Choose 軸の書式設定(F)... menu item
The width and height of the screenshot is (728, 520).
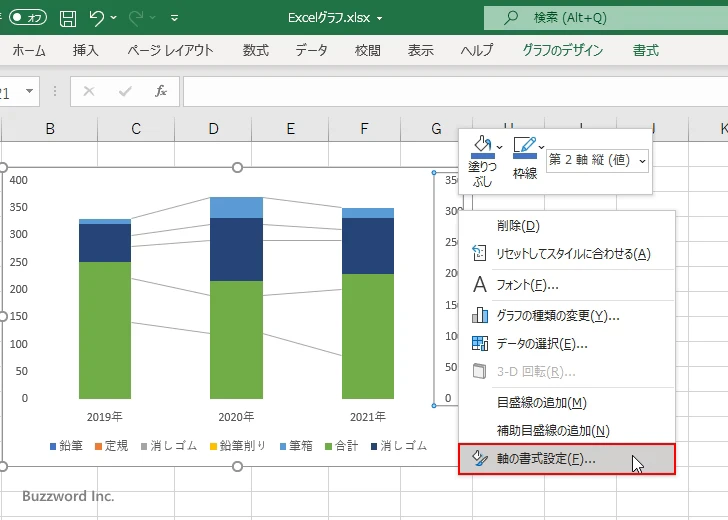coord(566,459)
